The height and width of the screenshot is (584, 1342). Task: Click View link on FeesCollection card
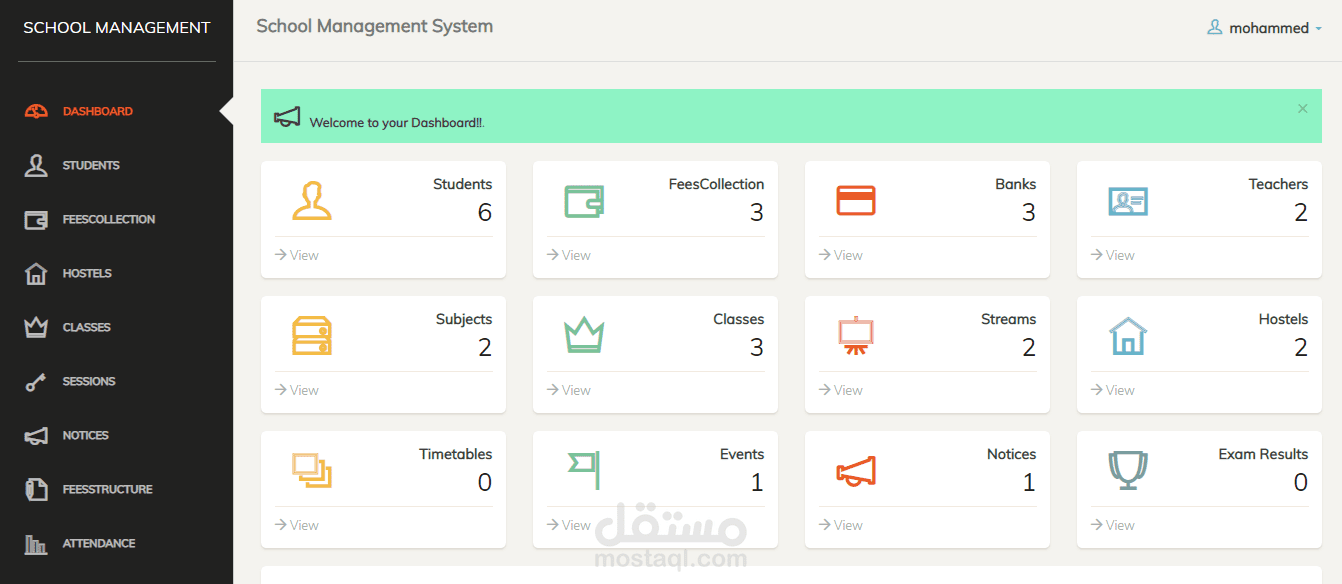click(569, 255)
